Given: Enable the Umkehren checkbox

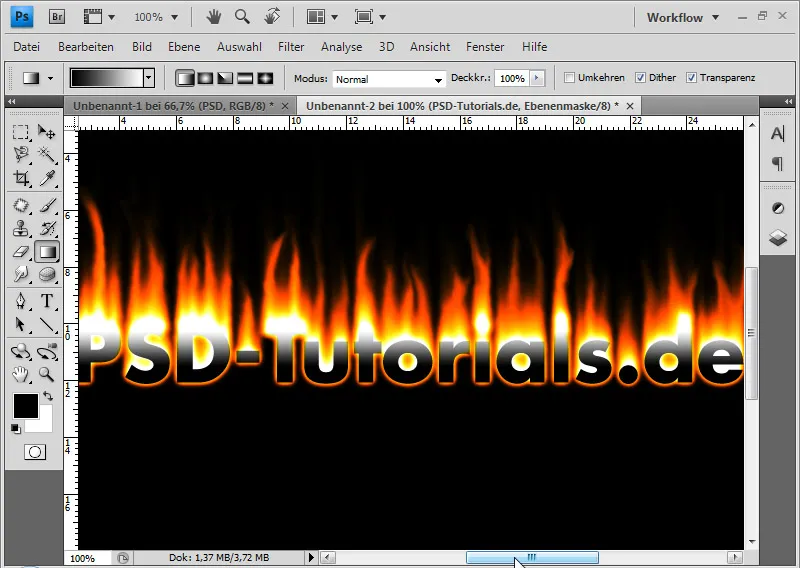Looking at the screenshot, I should click(569, 78).
